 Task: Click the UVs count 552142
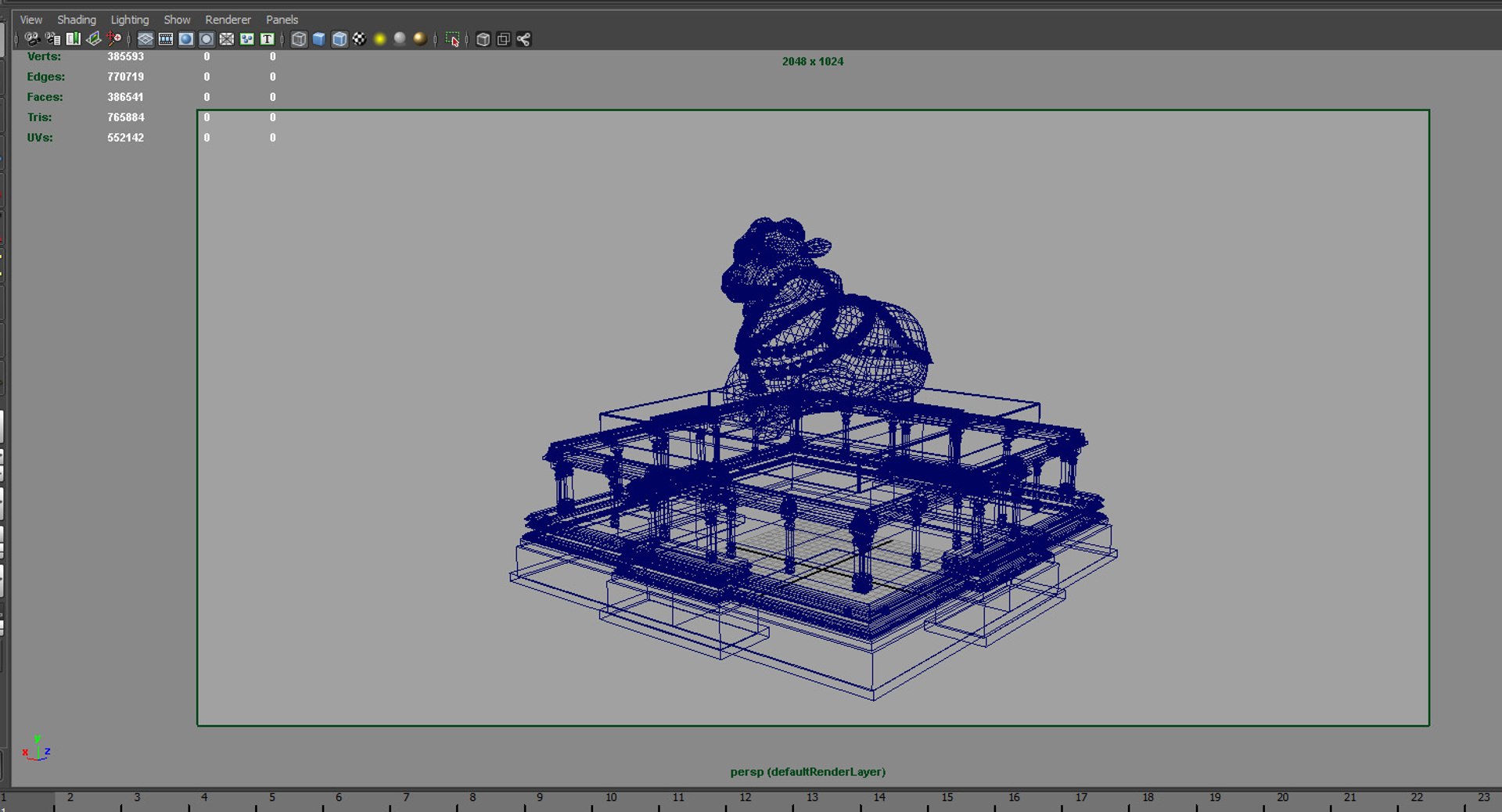click(x=125, y=138)
